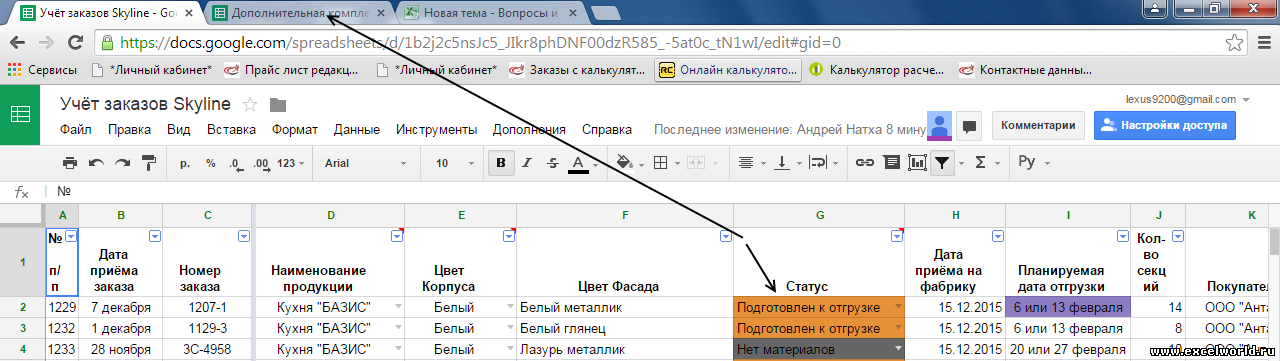
Task: Open the Файл menu
Action: click(x=75, y=130)
